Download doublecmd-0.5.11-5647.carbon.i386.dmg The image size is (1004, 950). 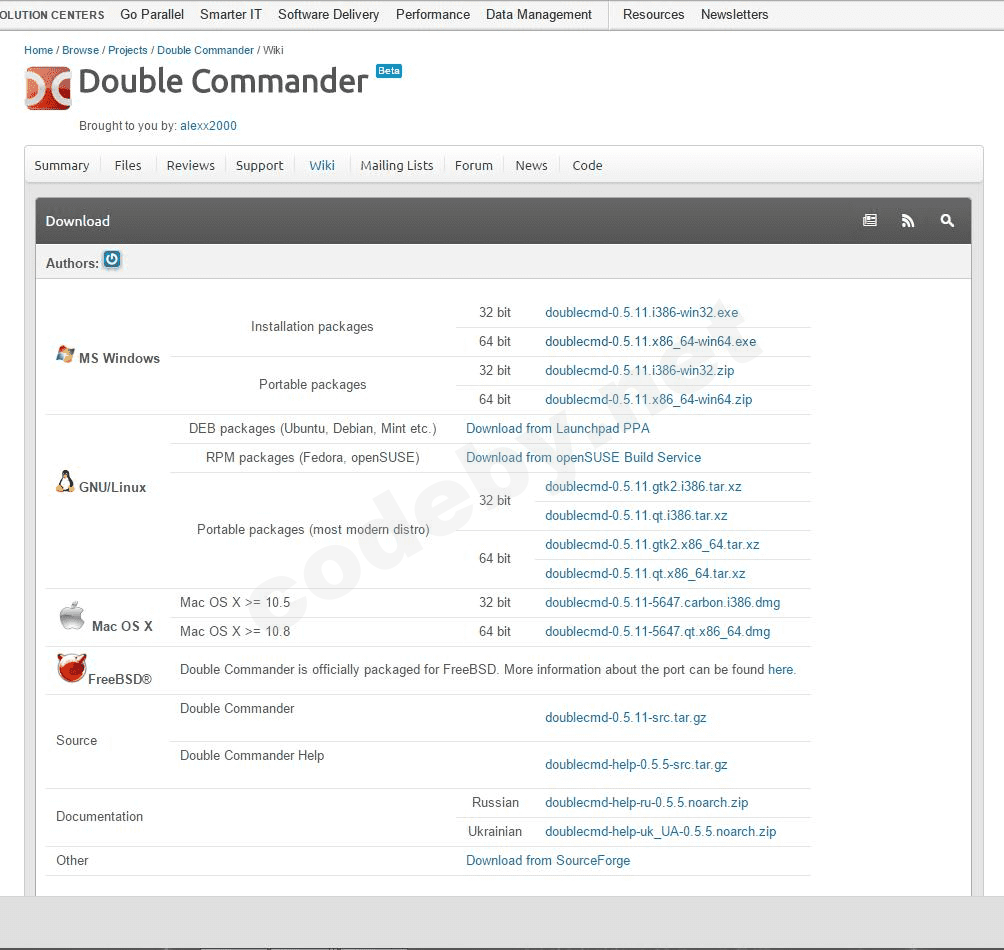tap(663, 602)
